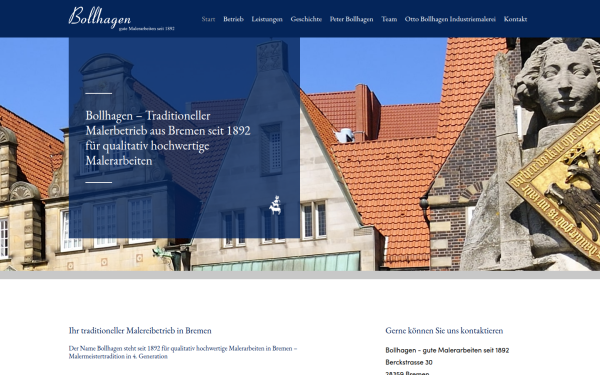
Task: Click the hero headline 'Bollhagen – Traditioneller Malerbetrieb'
Action: click(x=168, y=138)
